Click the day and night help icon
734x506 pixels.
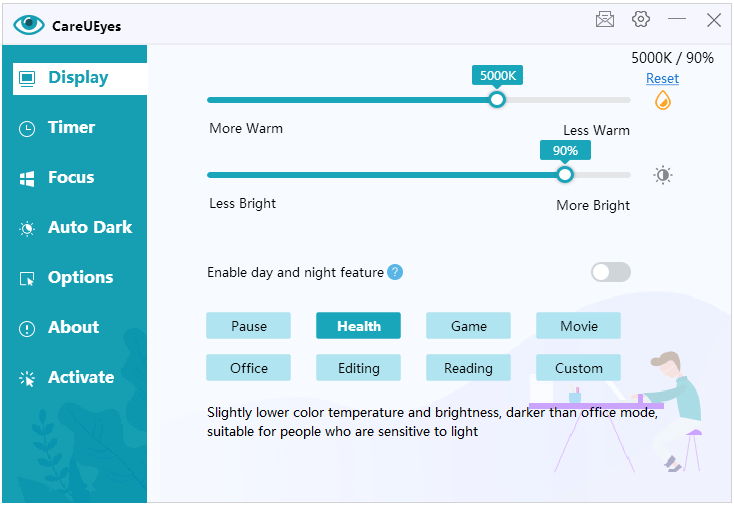[395, 272]
